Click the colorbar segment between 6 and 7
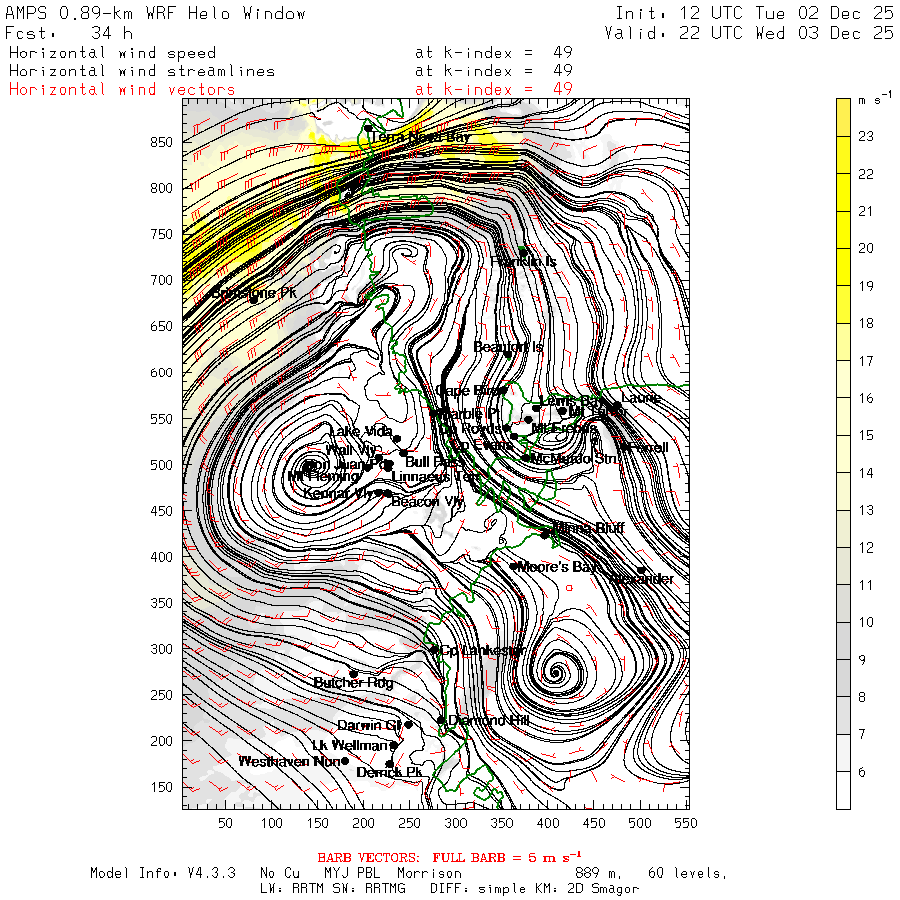The image size is (900, 900). (x=843, y=753)
